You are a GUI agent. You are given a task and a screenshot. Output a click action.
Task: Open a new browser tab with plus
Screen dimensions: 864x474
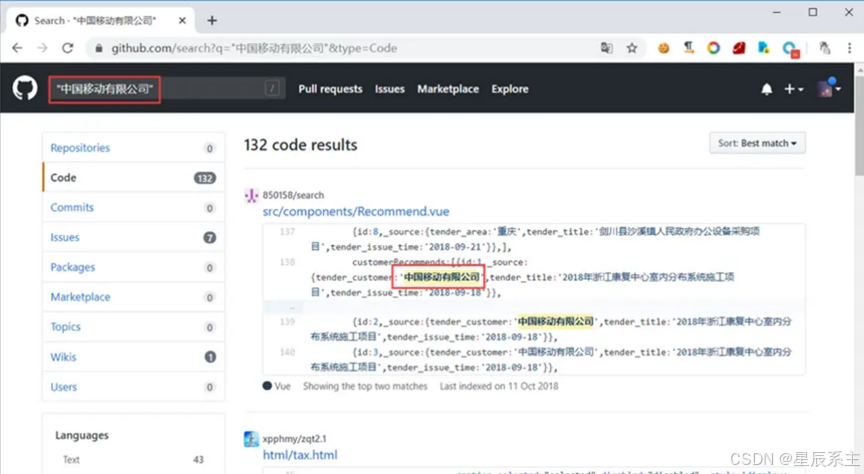coord(212,20)
